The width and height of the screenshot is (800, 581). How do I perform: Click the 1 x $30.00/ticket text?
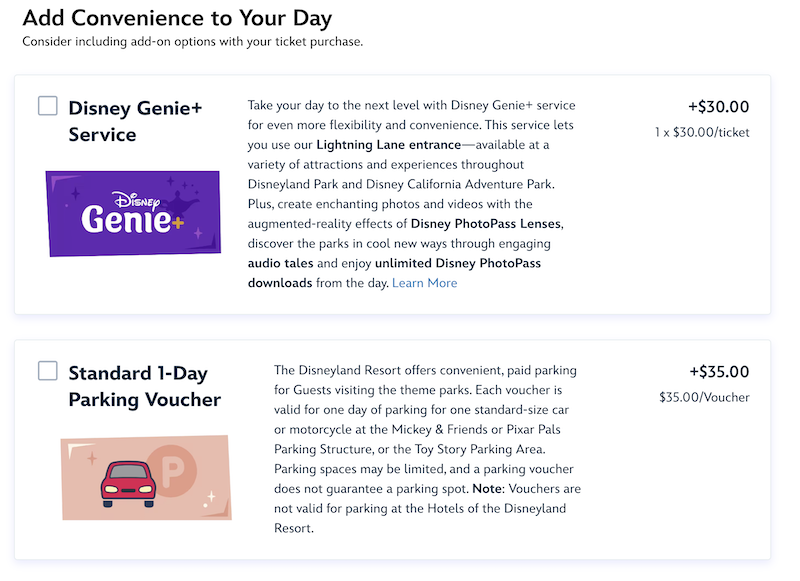tap(702, 133)
